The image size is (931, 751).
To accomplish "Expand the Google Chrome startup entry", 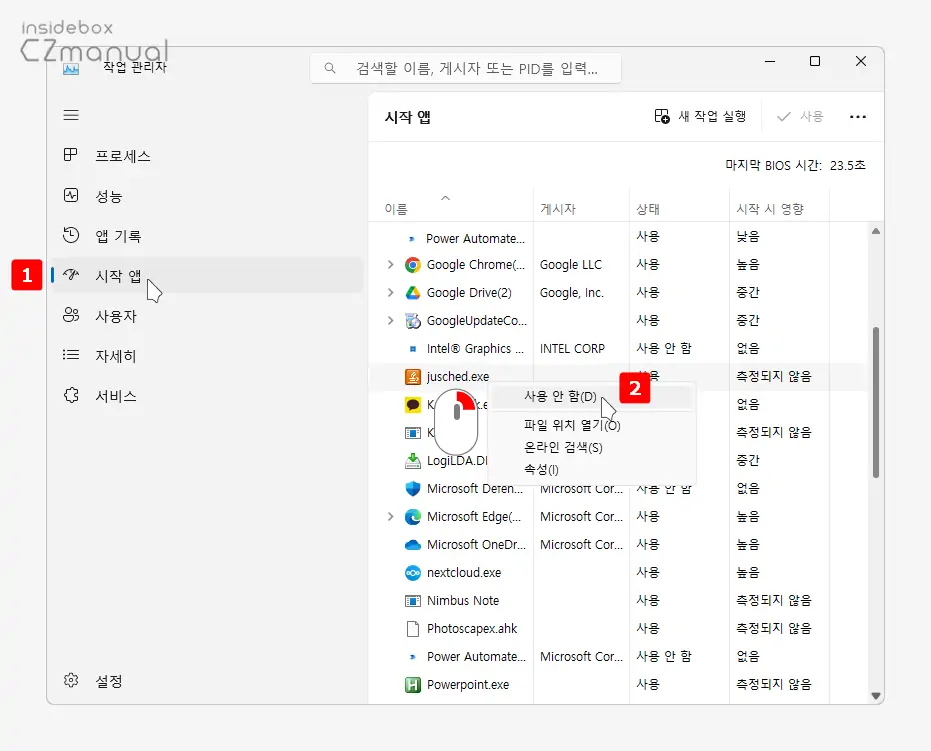I will (390, 264).
